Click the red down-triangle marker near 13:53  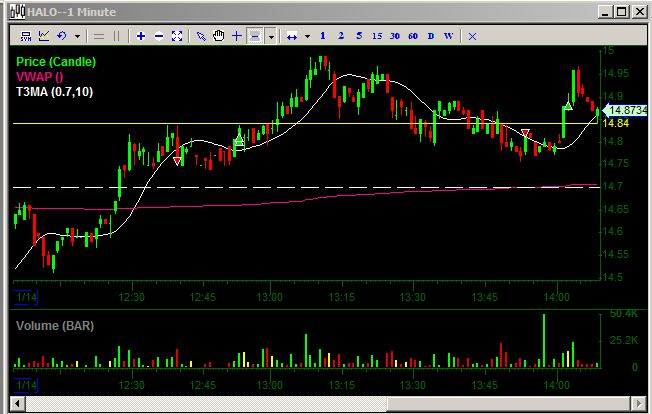pyautogui.click(x=525, y=133)
